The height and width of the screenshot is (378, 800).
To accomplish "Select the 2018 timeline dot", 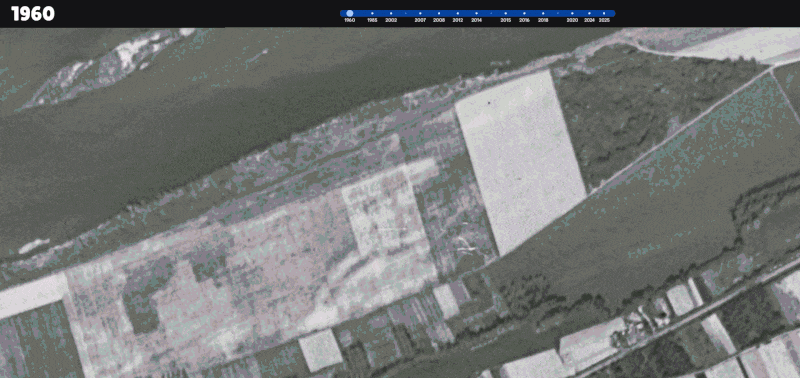I will click(543, 13).
